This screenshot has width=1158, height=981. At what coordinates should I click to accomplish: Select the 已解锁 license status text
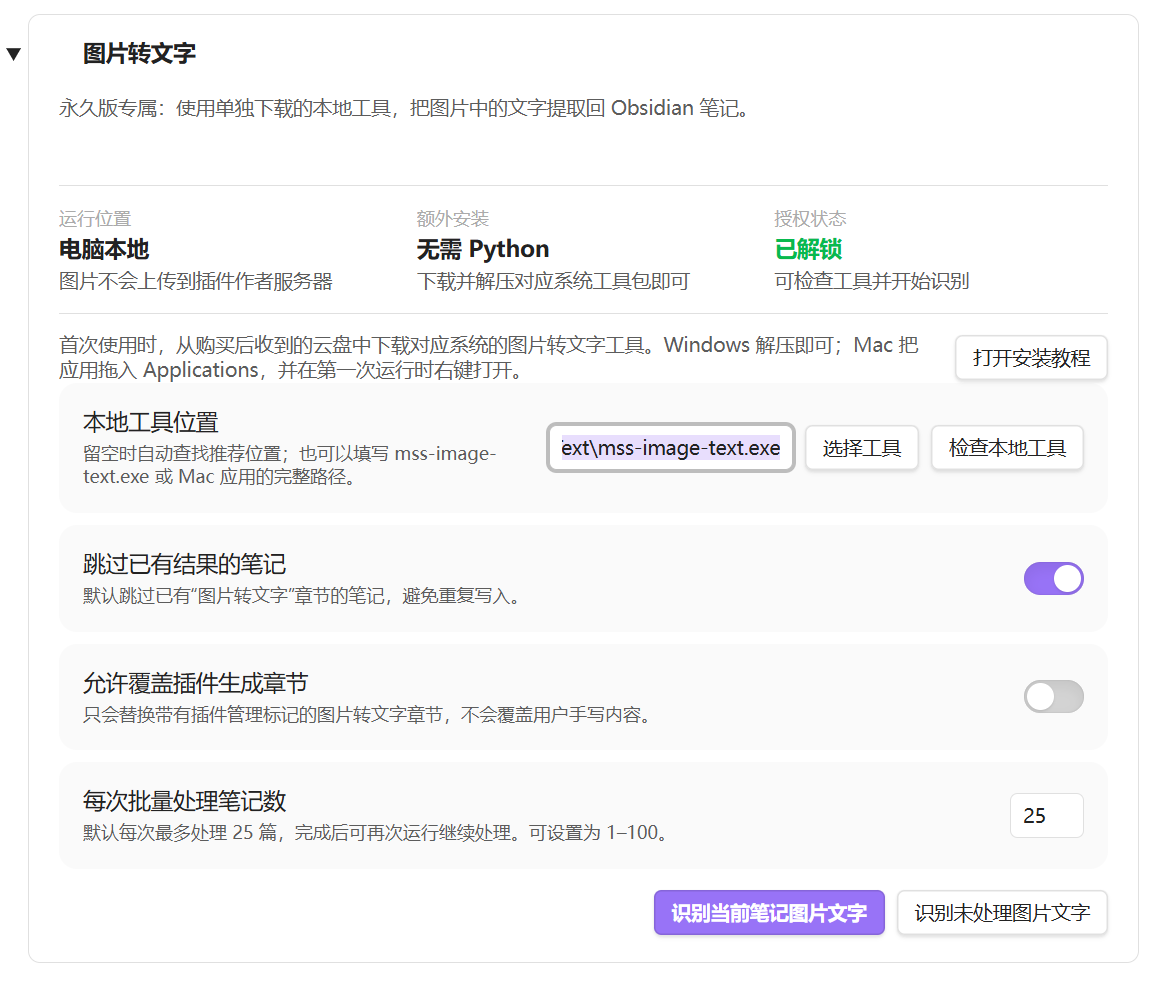click(x=808, y=250)
